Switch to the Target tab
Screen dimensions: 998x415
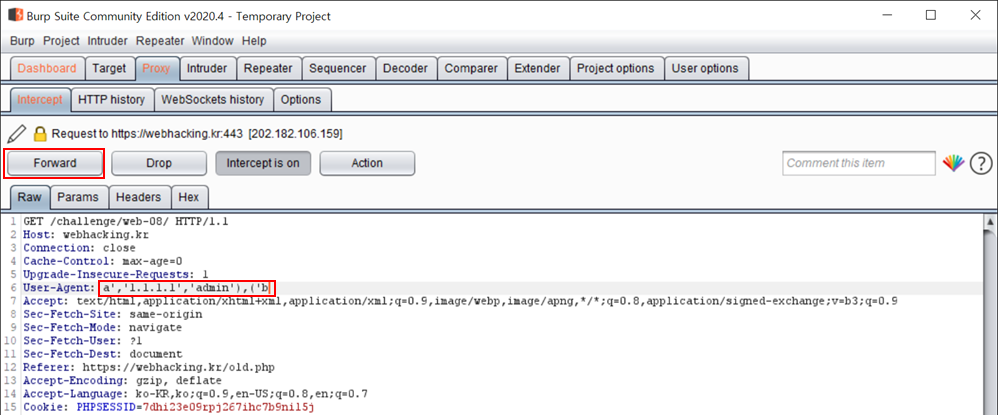[x=109, y=69]
